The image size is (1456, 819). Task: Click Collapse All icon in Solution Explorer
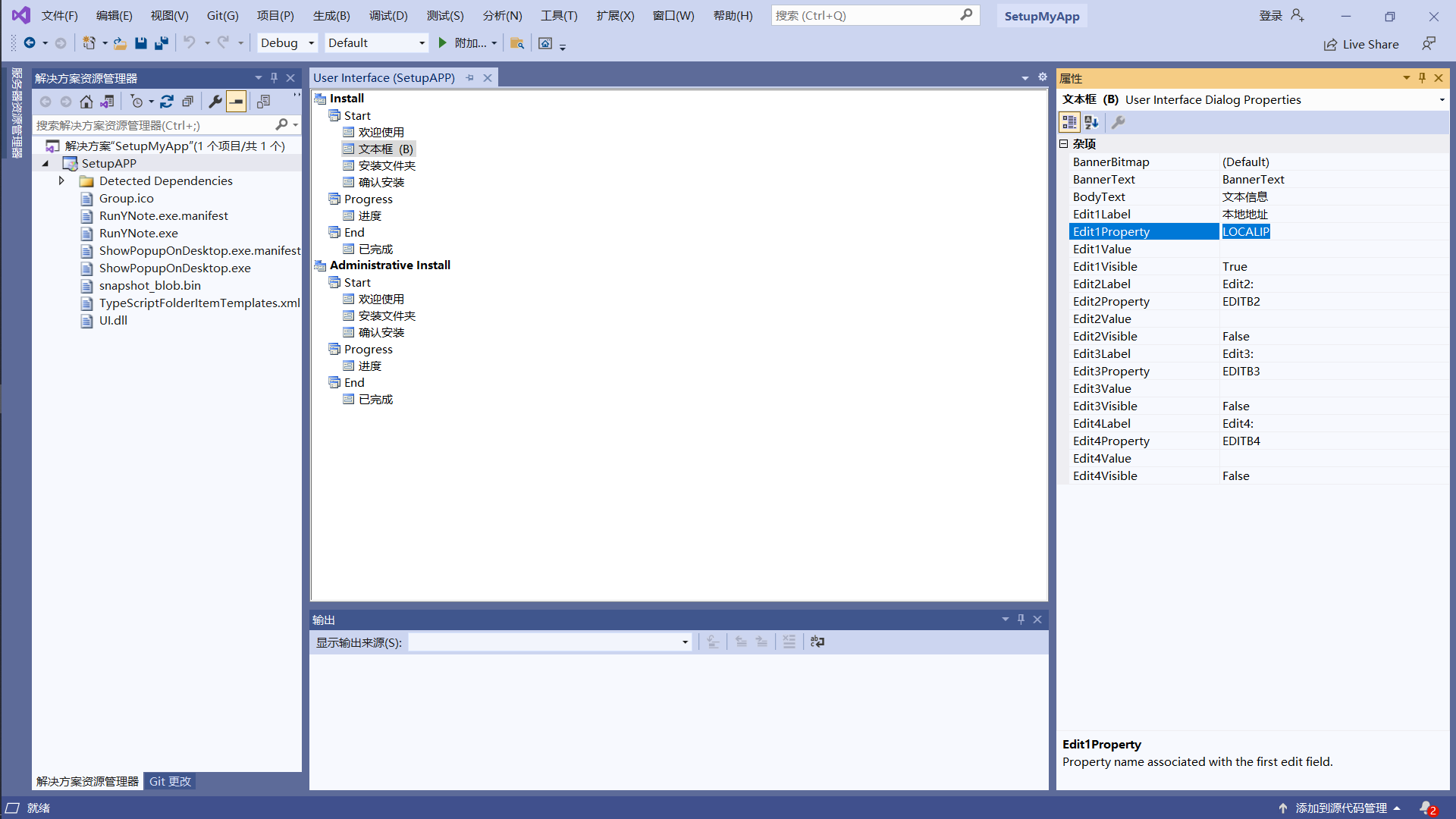tap(187, 102)
